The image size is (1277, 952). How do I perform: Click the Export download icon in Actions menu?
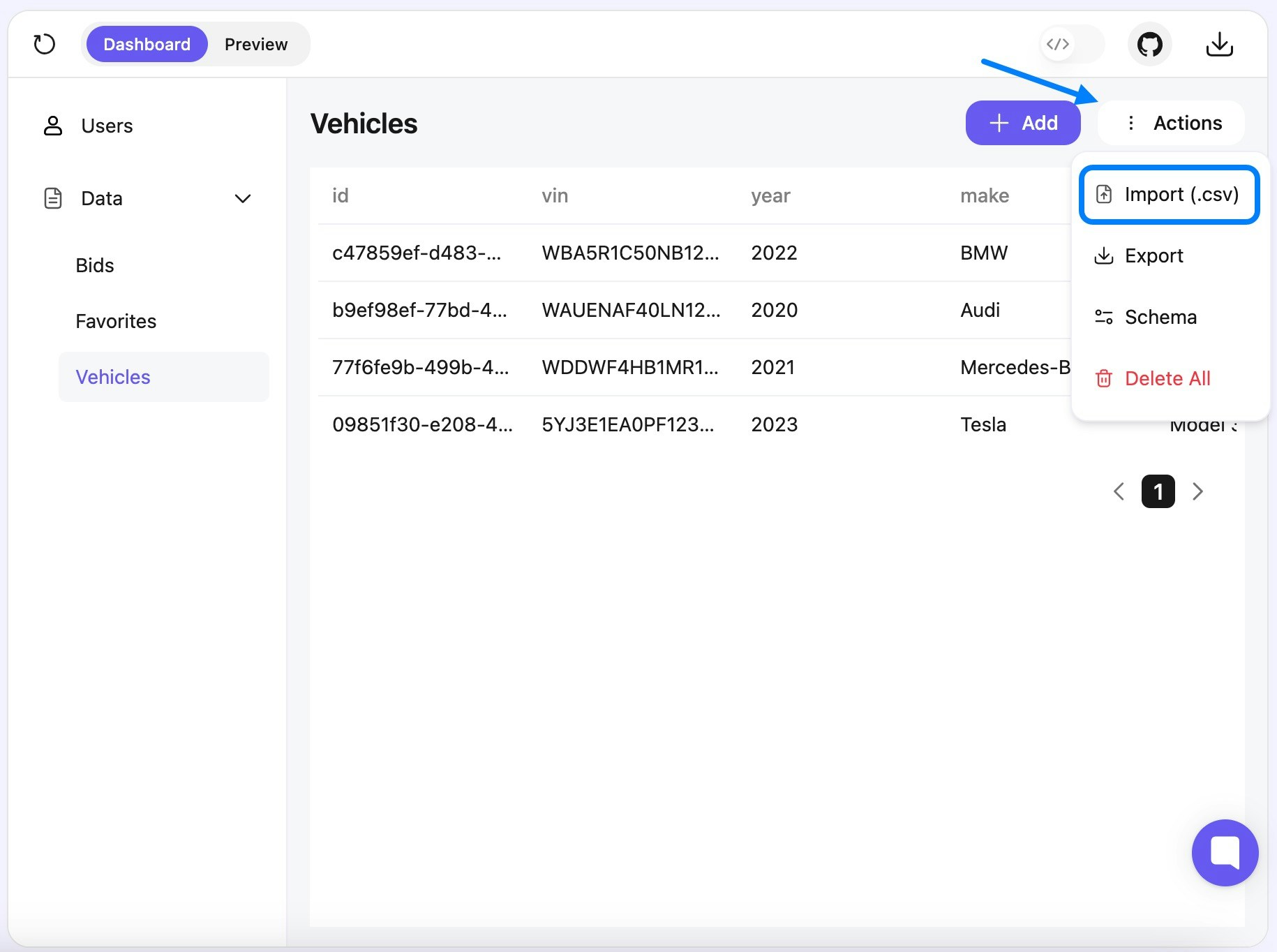point(1104,255)
